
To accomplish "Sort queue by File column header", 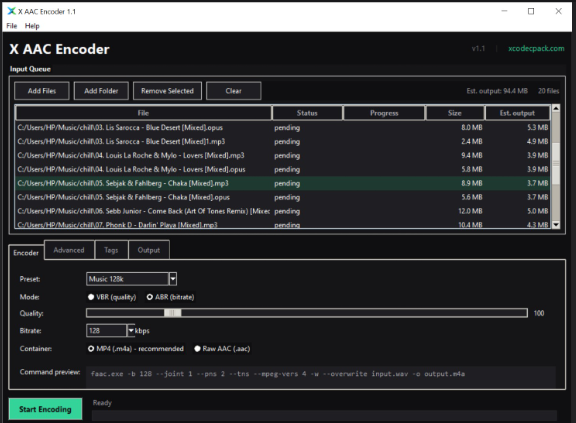I will coord(143,113).
